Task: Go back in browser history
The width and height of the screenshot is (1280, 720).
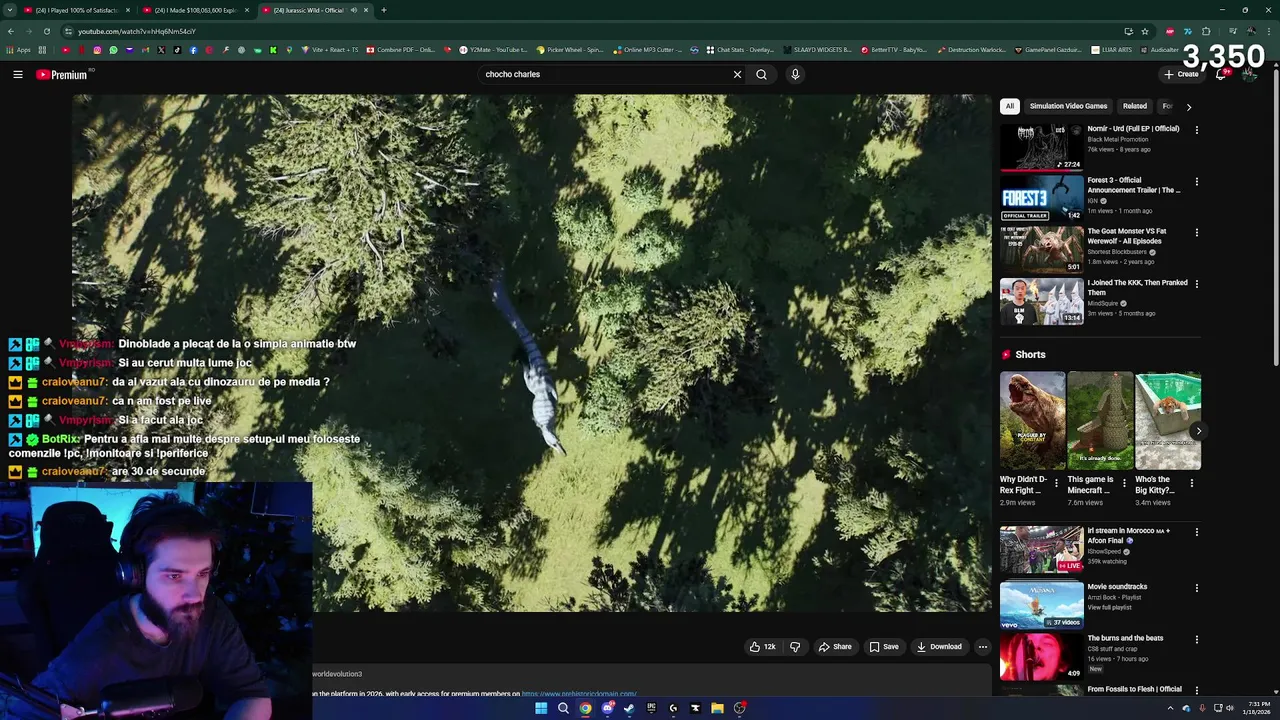Action: pos(10,31)
